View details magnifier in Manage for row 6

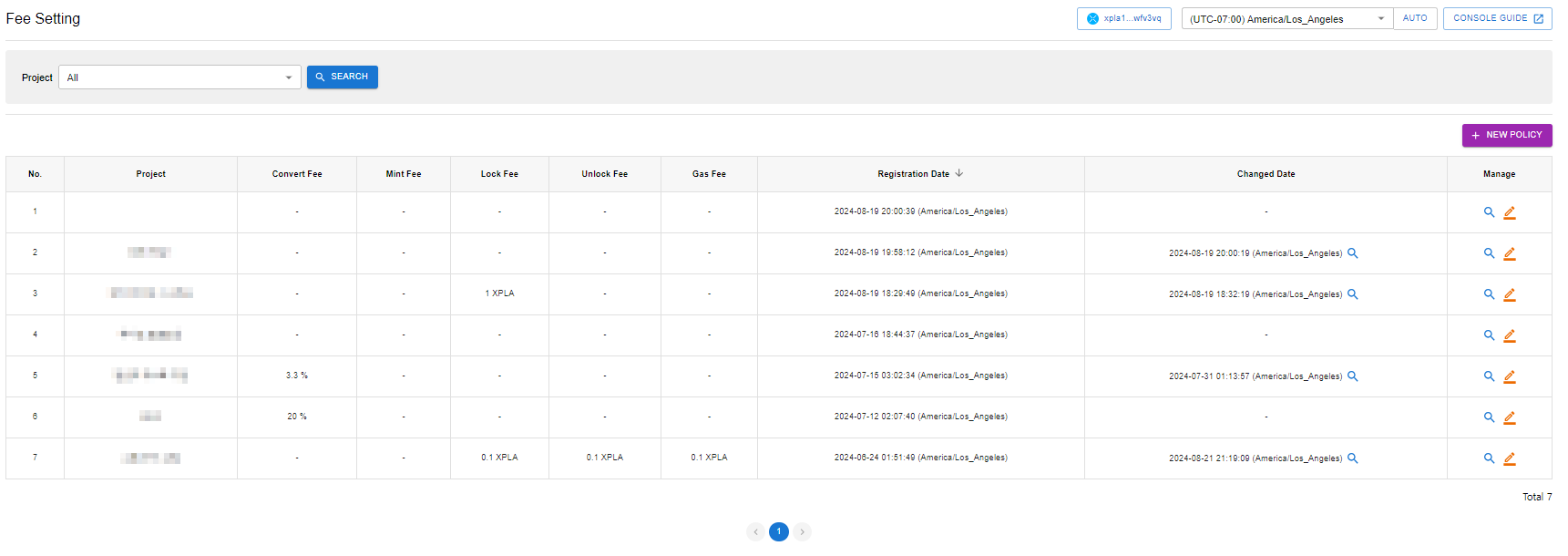click(1489, 417)
